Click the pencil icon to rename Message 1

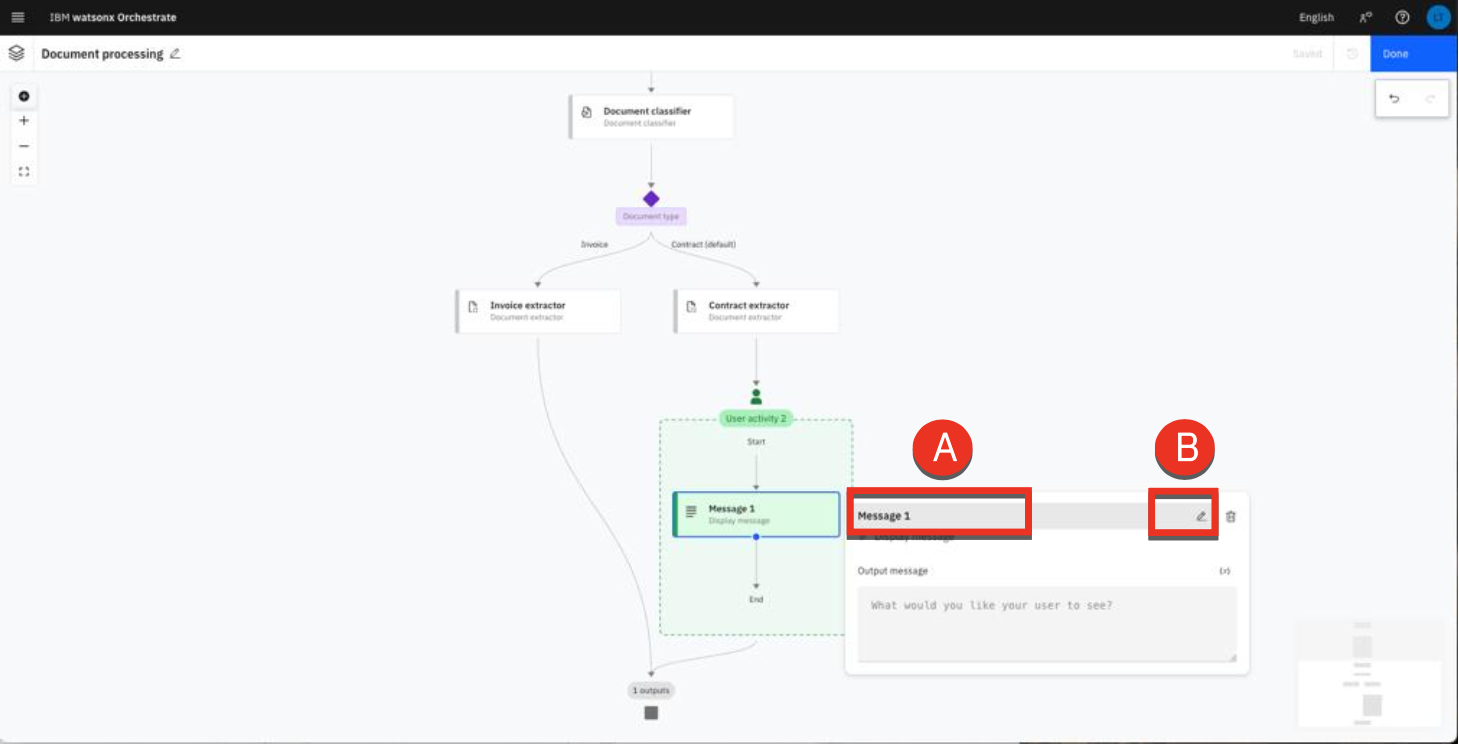coord(1201,517)
